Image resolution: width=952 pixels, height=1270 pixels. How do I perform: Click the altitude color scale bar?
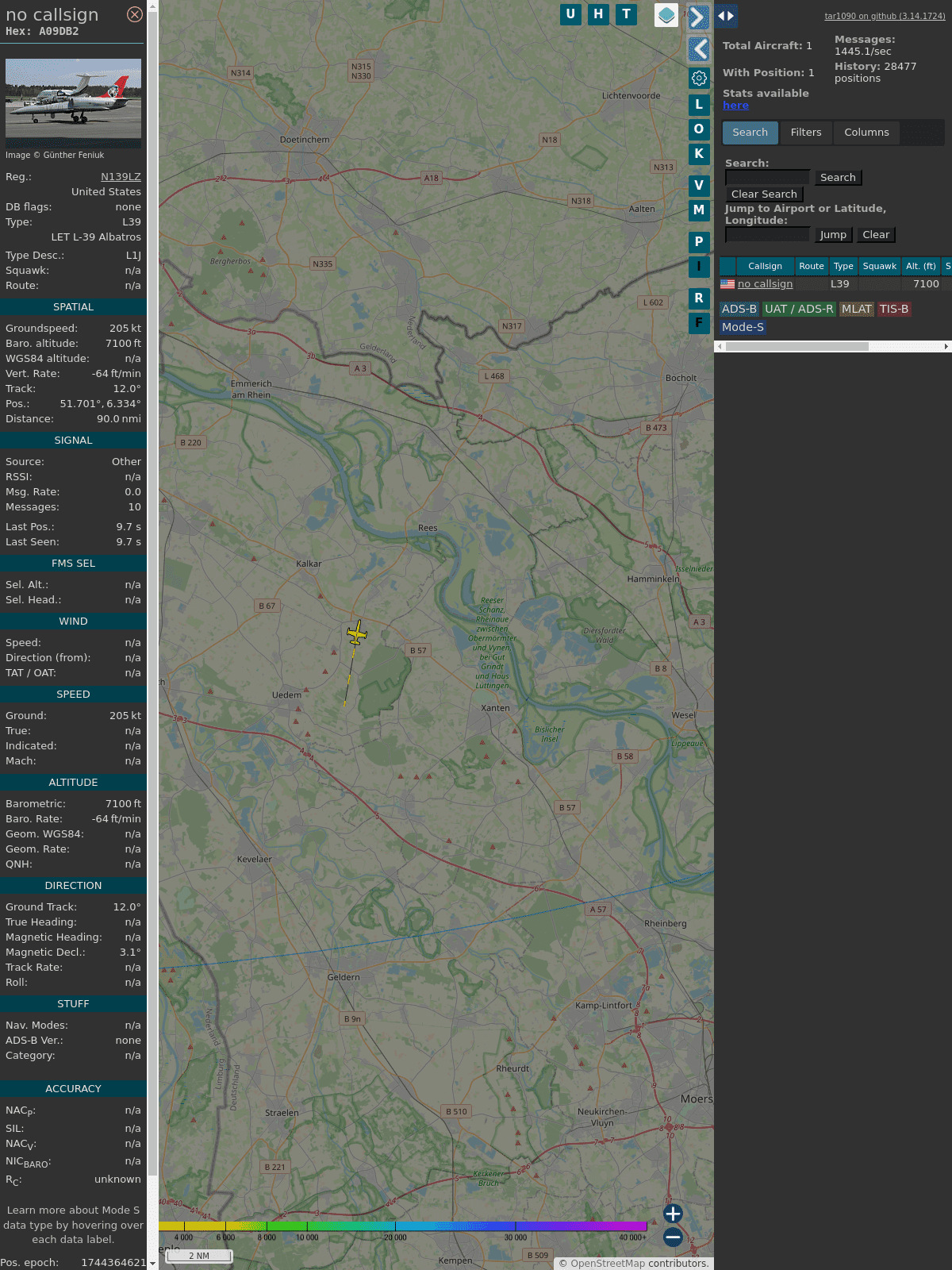click(403, 1226)
